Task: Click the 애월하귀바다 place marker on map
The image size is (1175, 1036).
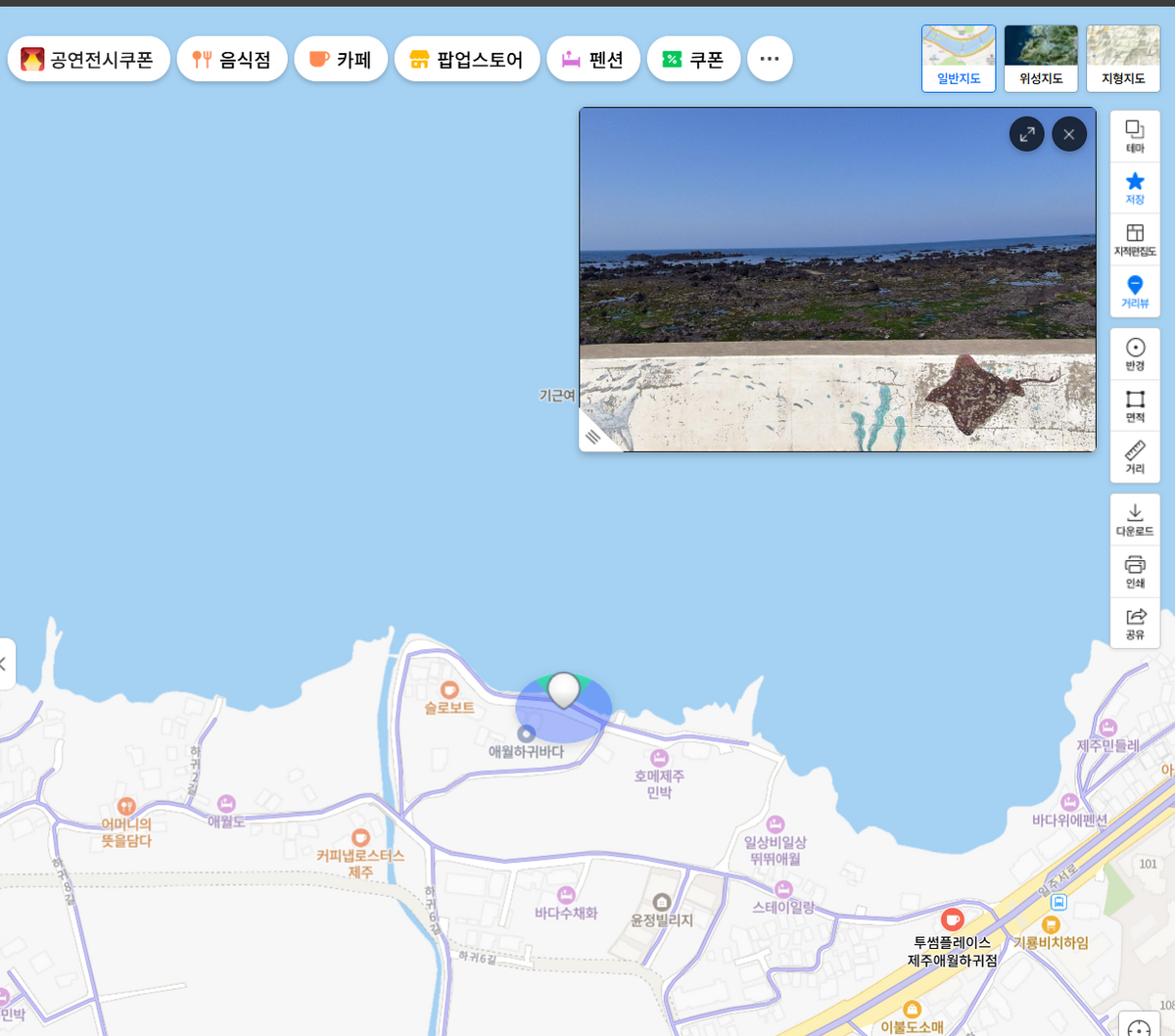Action: click(527, 733)
